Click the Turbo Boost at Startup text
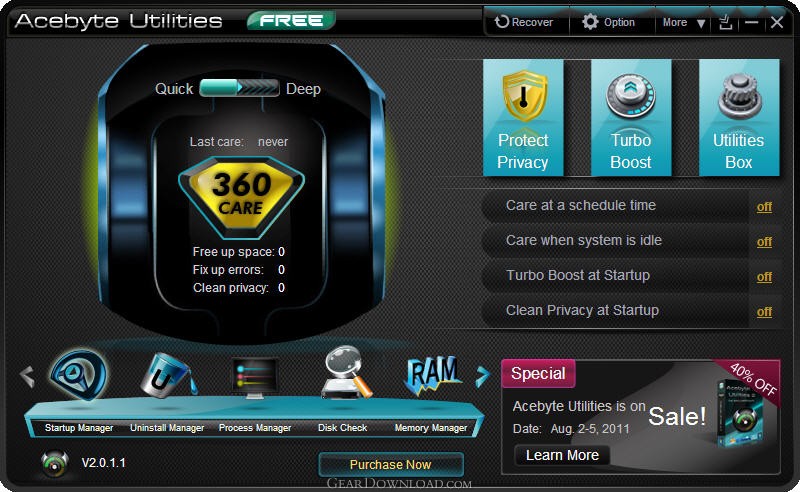 tap(578, 275)
